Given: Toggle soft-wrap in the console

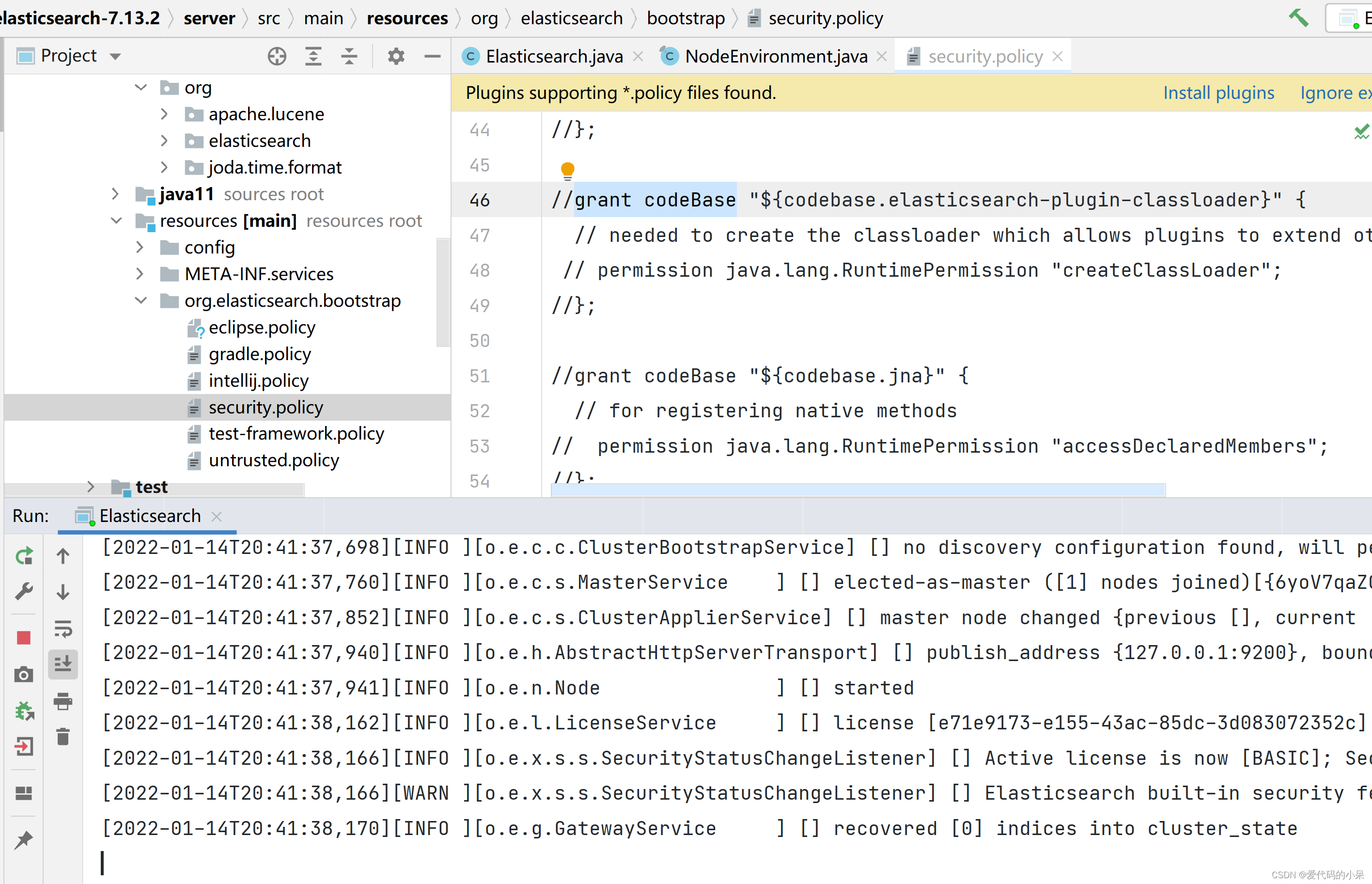Looking at the screenshot, I should 63,629.
